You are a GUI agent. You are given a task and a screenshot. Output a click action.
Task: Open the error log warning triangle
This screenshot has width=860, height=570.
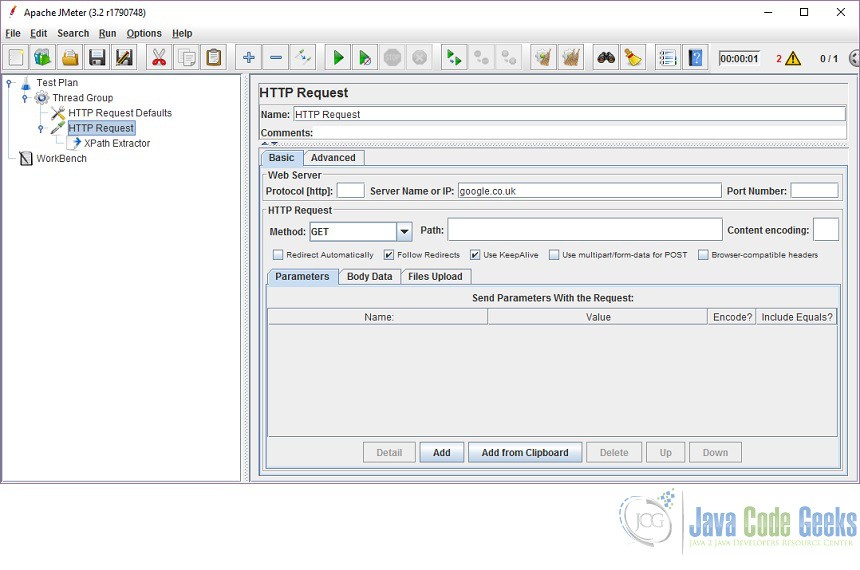pos(793,58)
